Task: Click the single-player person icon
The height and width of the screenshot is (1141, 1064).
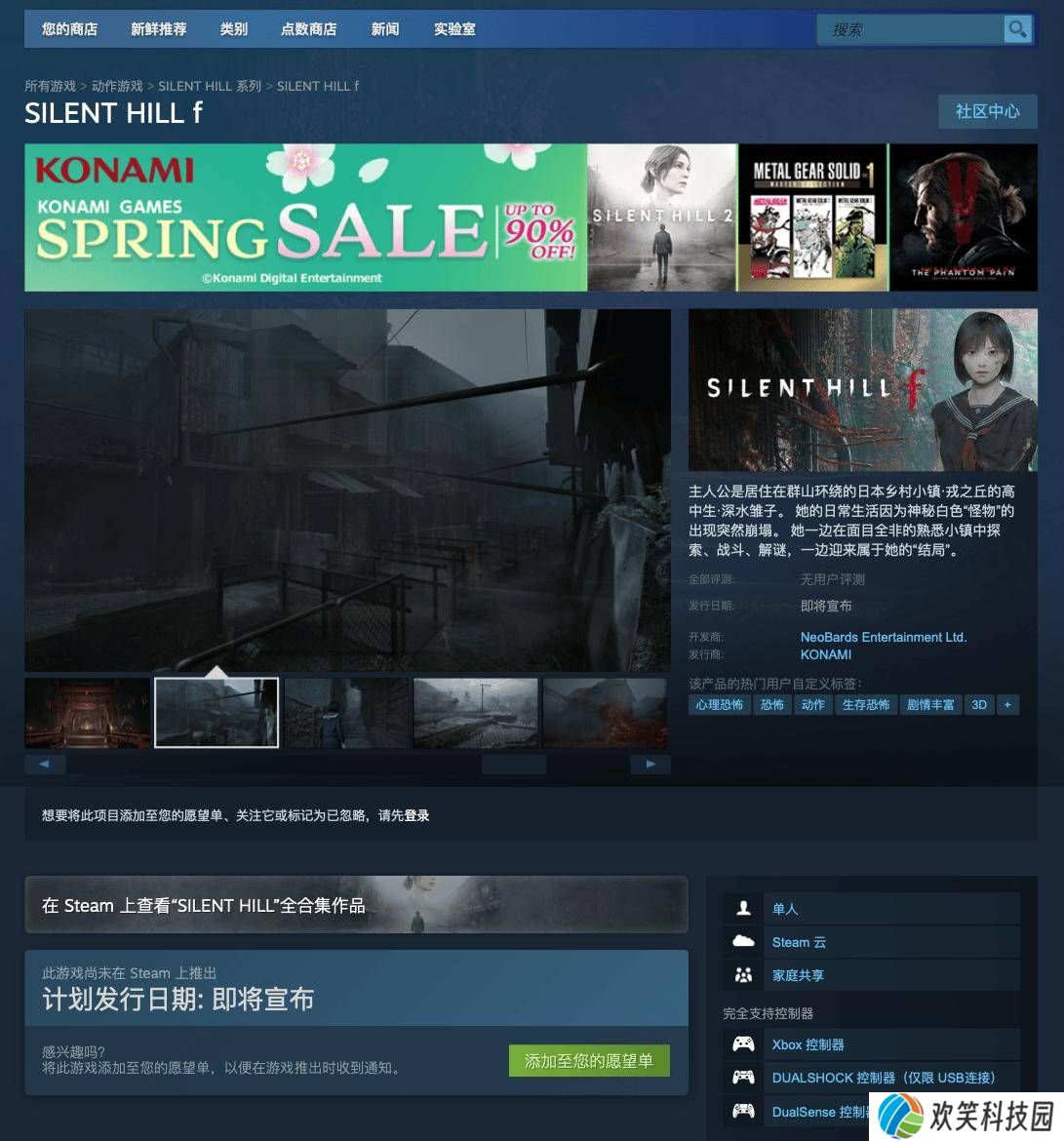Action: (743, 908)
